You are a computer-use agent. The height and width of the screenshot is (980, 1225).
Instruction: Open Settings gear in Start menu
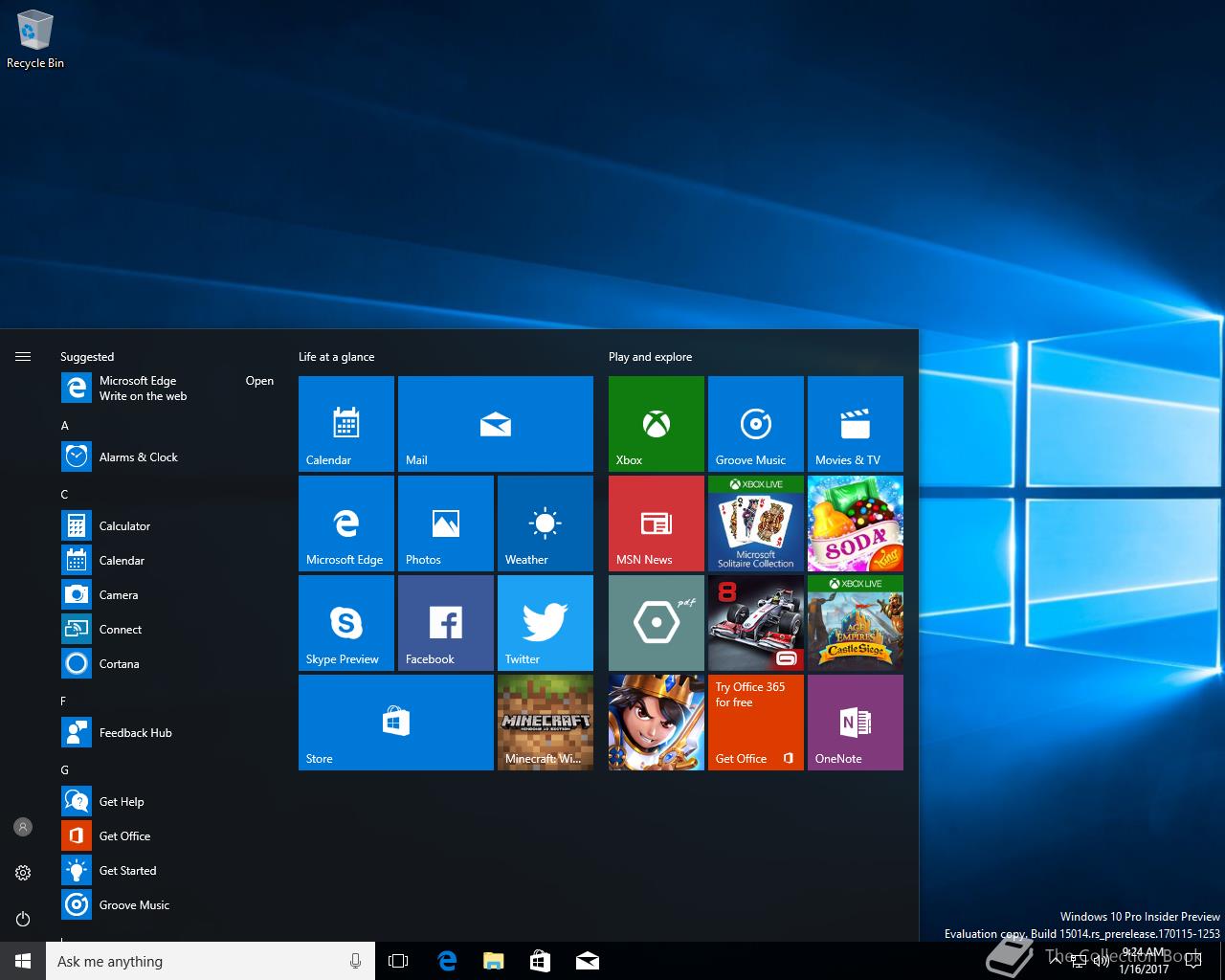pos(23,873)
